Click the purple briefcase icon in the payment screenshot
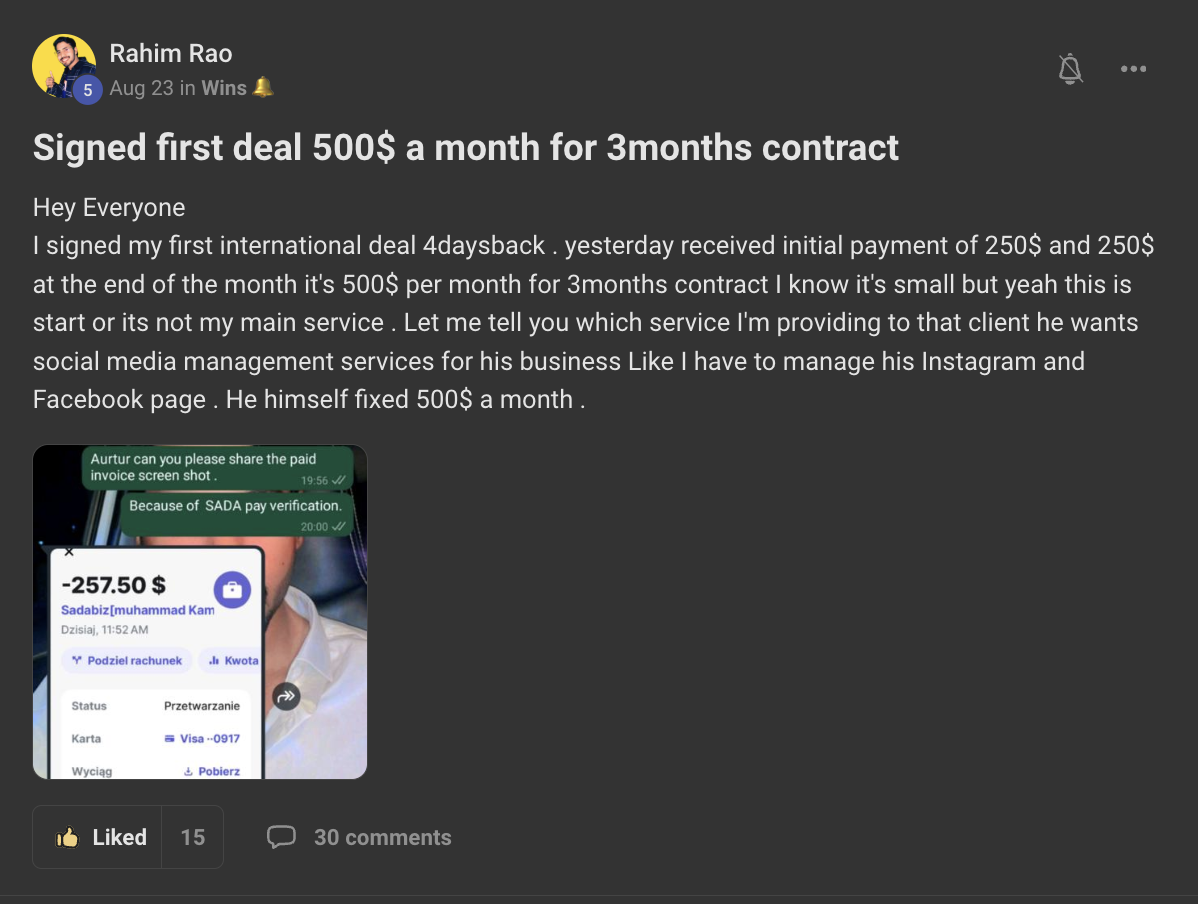The image size is (1198, 904). 232,590
